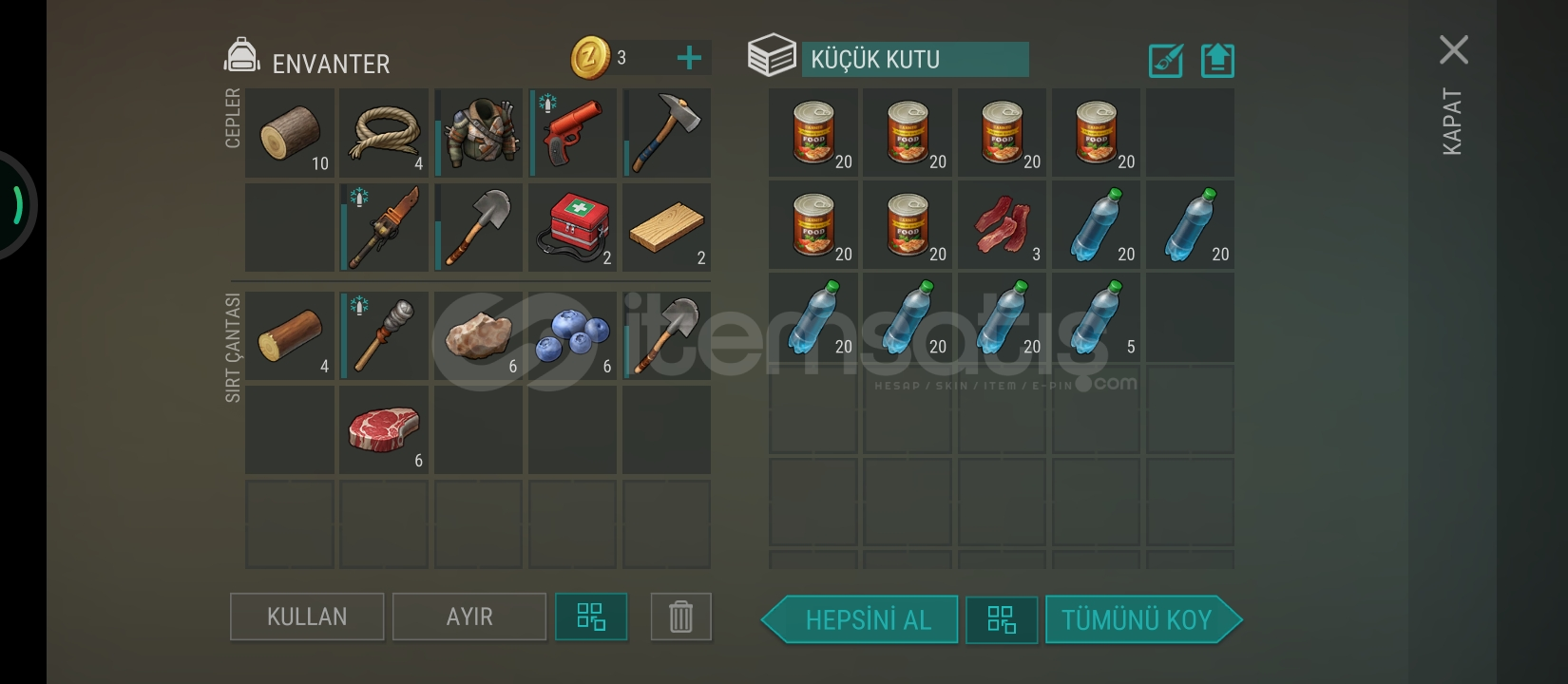Click the chest upgrade arrow icon
Screen dimensions: 1568x684
(1217, 61)
